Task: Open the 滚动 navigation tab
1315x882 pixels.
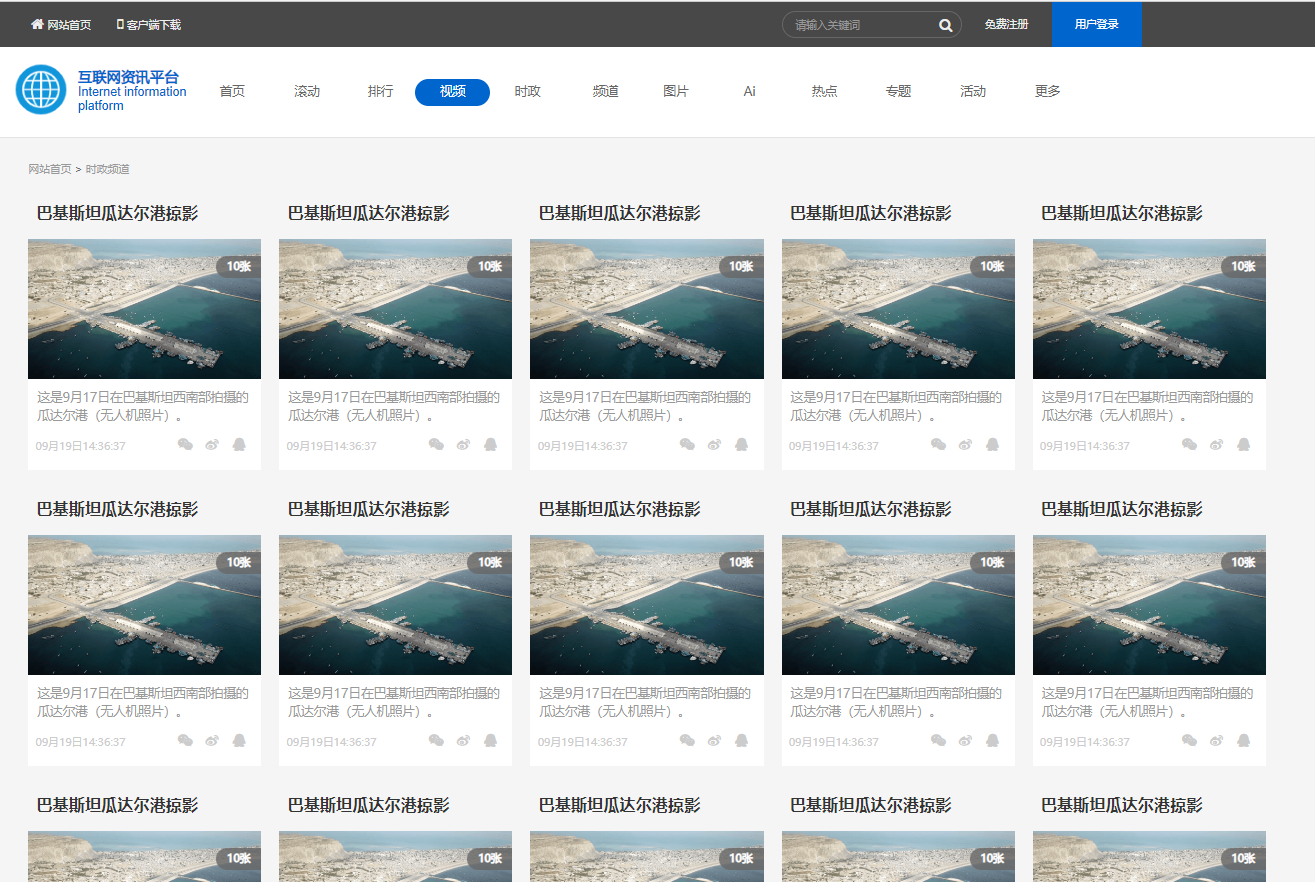Action: (307, 92)
